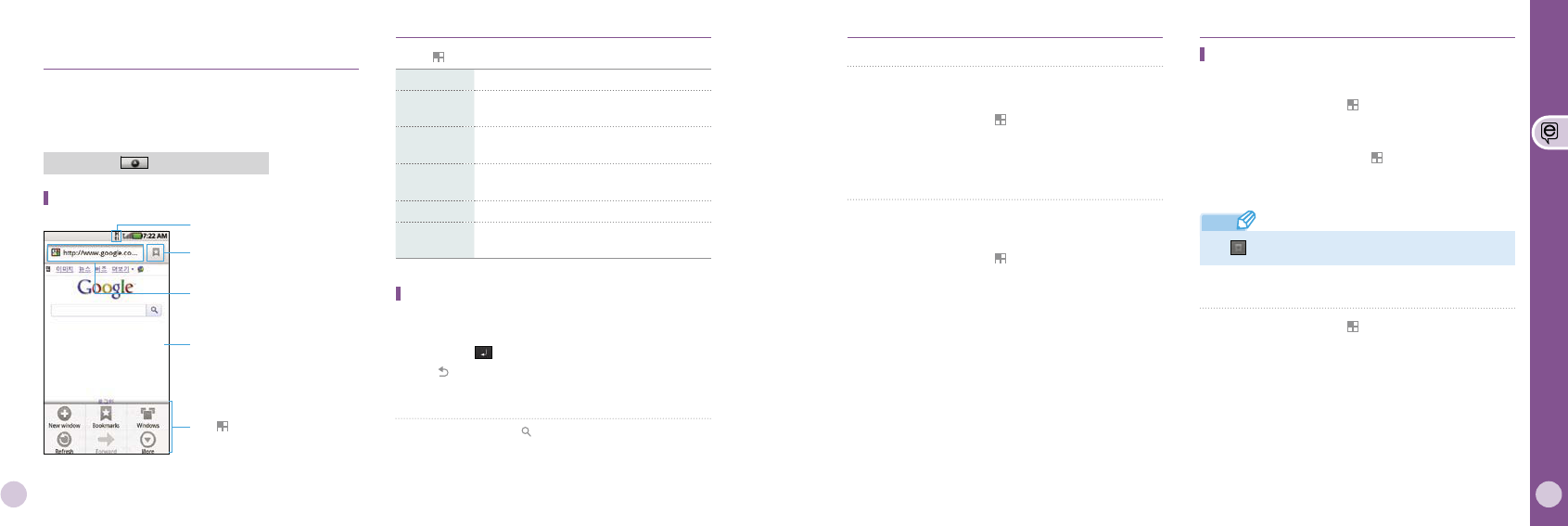
Task: Click the URL address field
Action: click(x=96, y=252)
